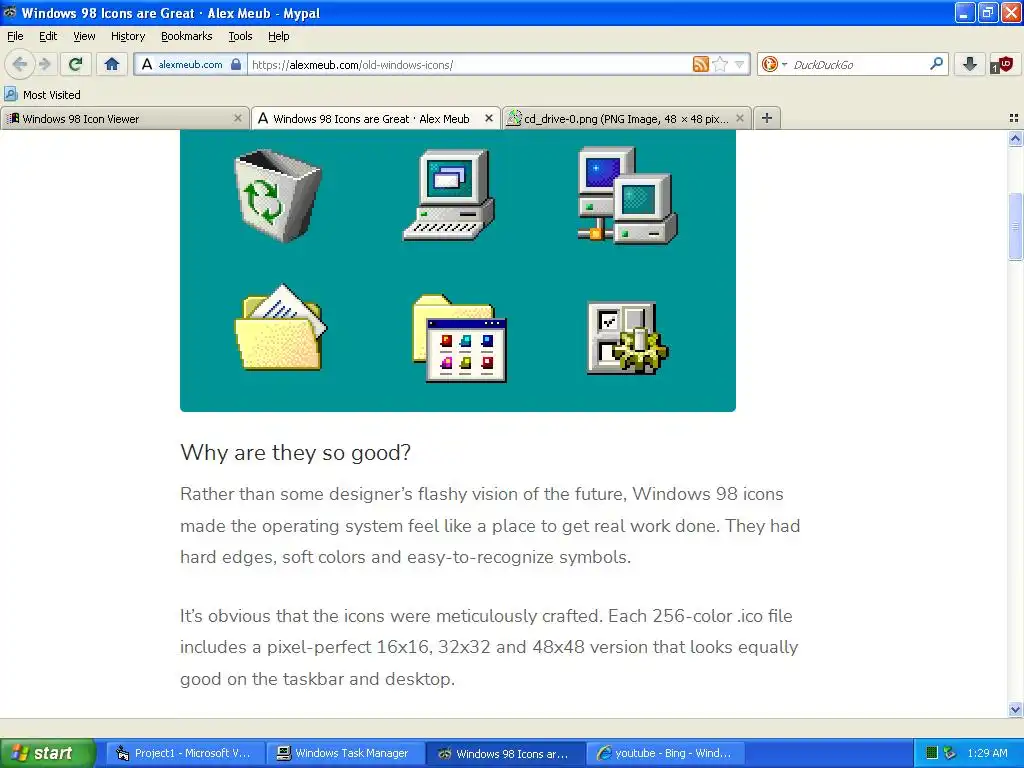Click the Mypal title bar raccoon icon
1024x768 pixels.
[x=10, y=12]
